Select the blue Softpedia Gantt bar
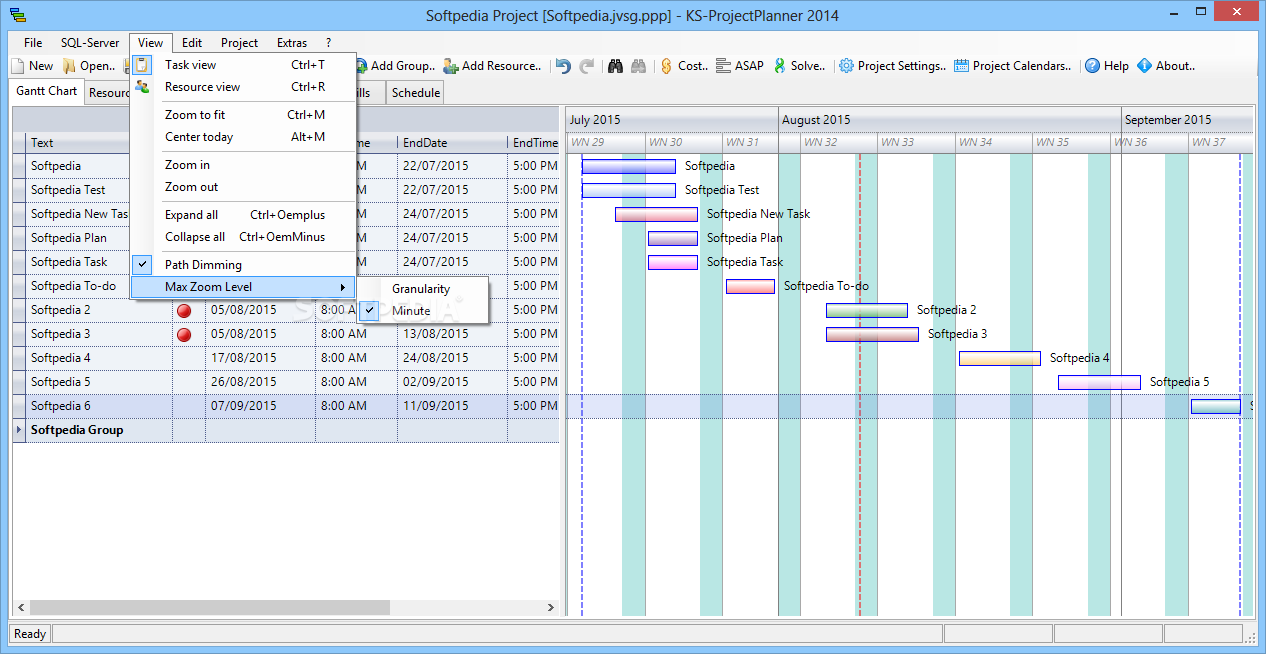Image resolution: width=1266 pixels, height=654 pixels. 629,166
